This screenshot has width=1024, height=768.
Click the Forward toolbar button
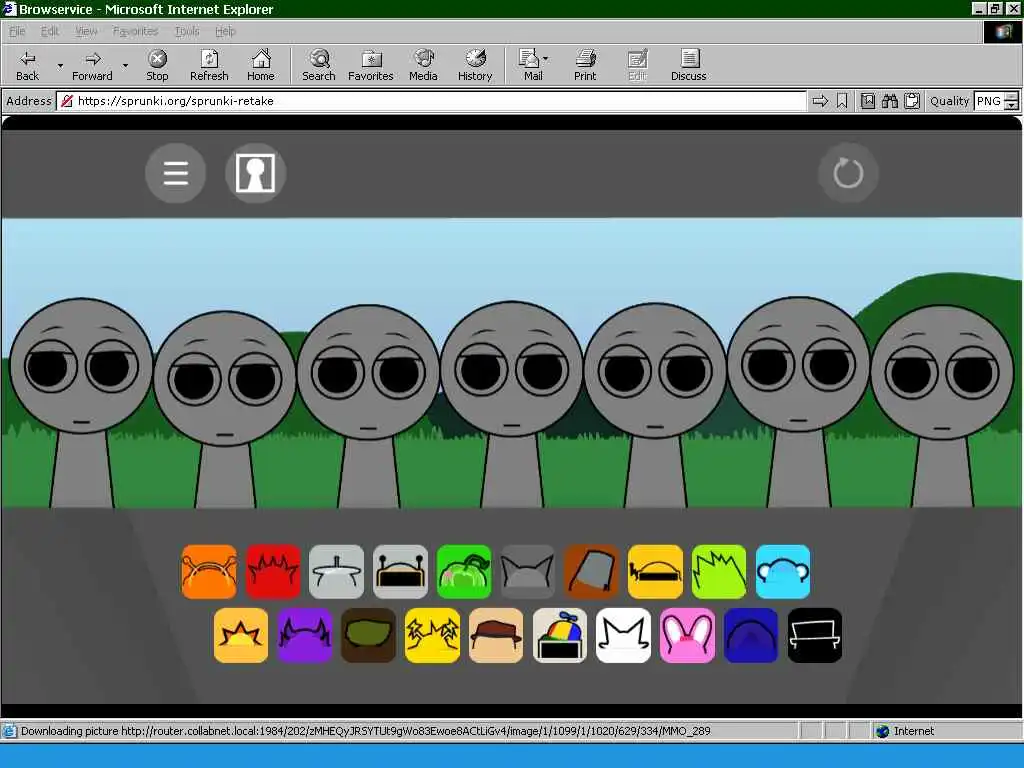point(92,65)
